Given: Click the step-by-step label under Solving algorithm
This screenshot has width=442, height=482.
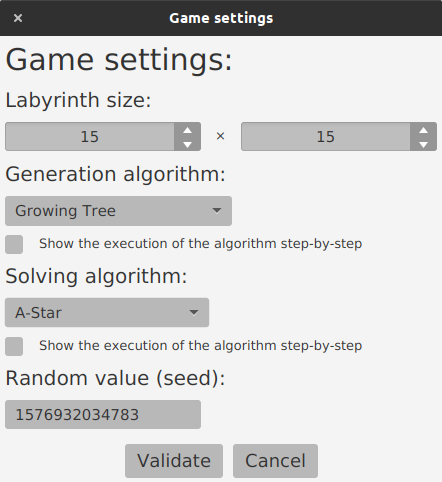Looking at the screenshot, I should (x=200, y=346).
